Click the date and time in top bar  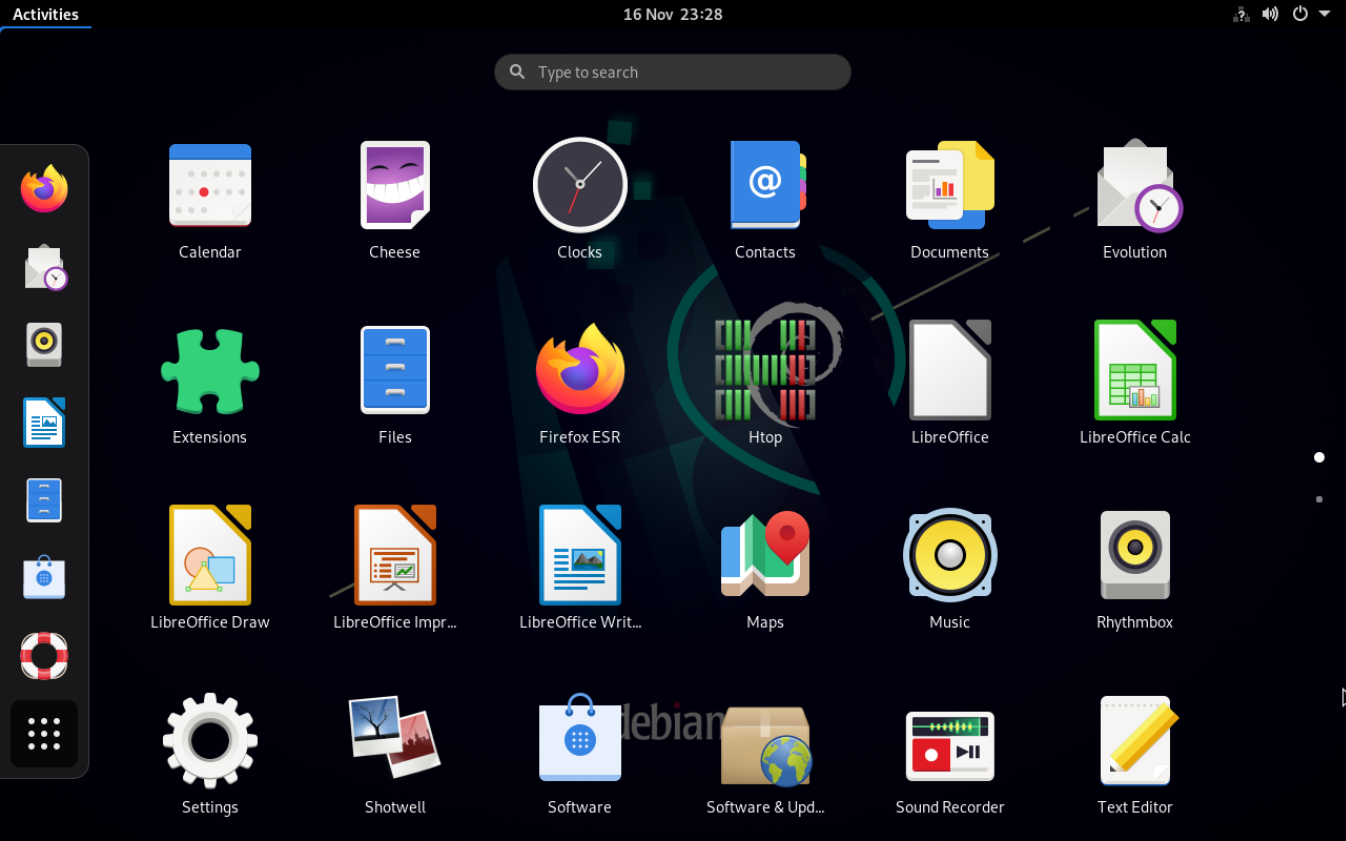pyautogui.click(x=672, y=14)
